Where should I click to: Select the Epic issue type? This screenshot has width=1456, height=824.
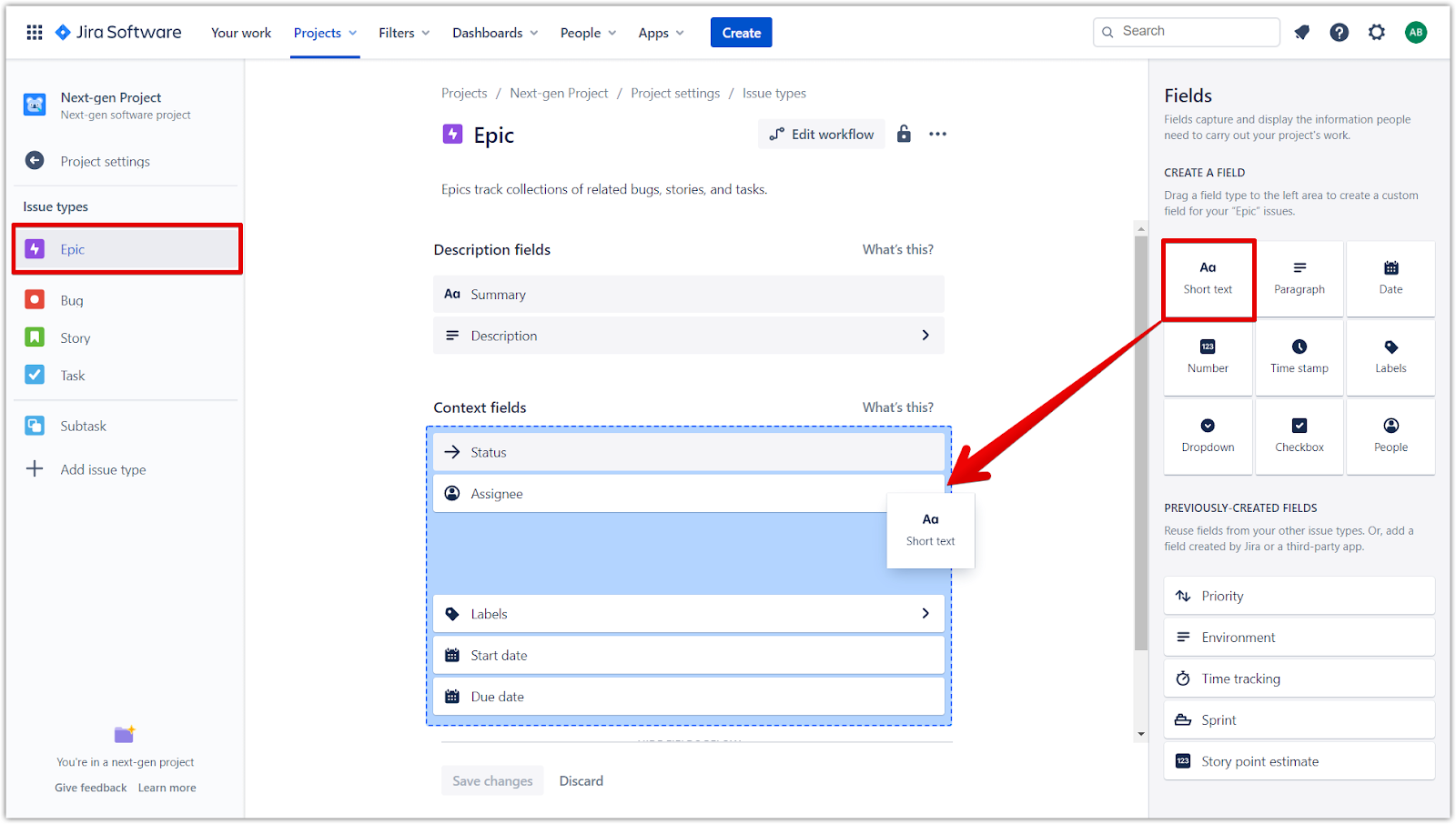pyautogui.click(x=127, y=249)
